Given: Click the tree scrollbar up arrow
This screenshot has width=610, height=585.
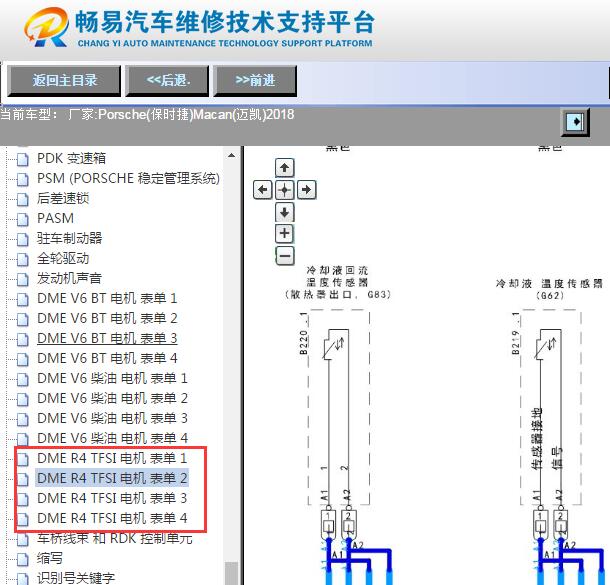Looking at the screenshot, I should point(231,156).
